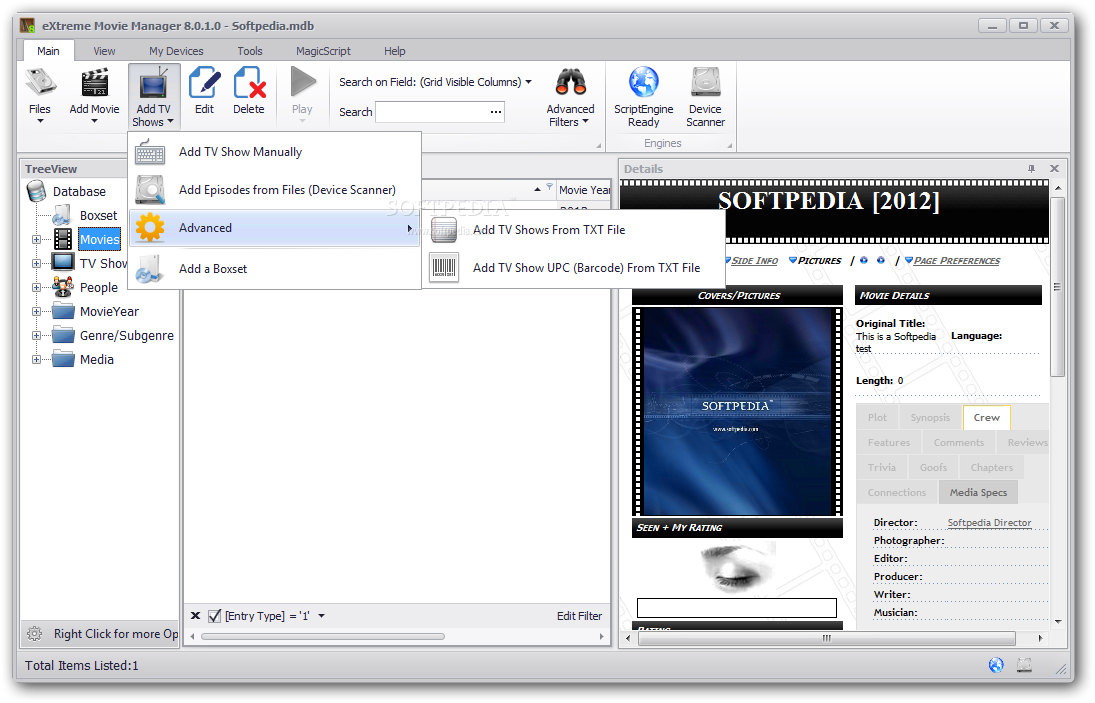Open the Help ribbon tab
Image resolution: width=1095 pixels, height=703 pixels.
[x=395, y=51]
